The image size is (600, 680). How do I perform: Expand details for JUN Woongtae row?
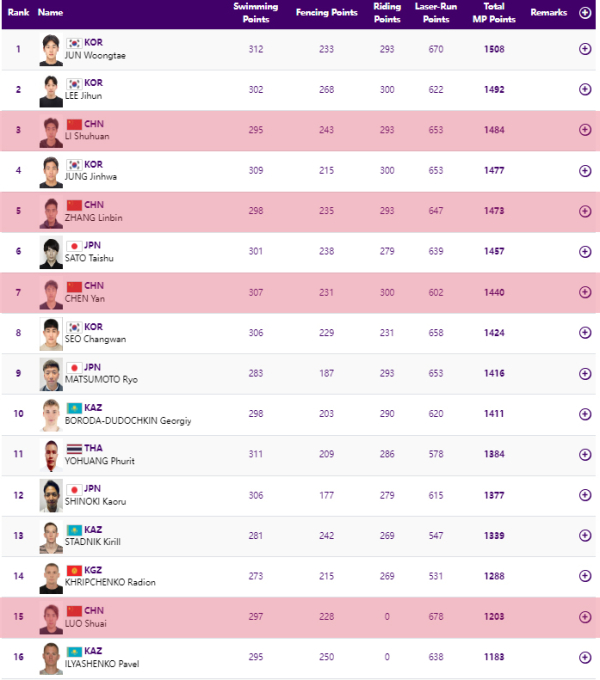[x=585, y=49]
